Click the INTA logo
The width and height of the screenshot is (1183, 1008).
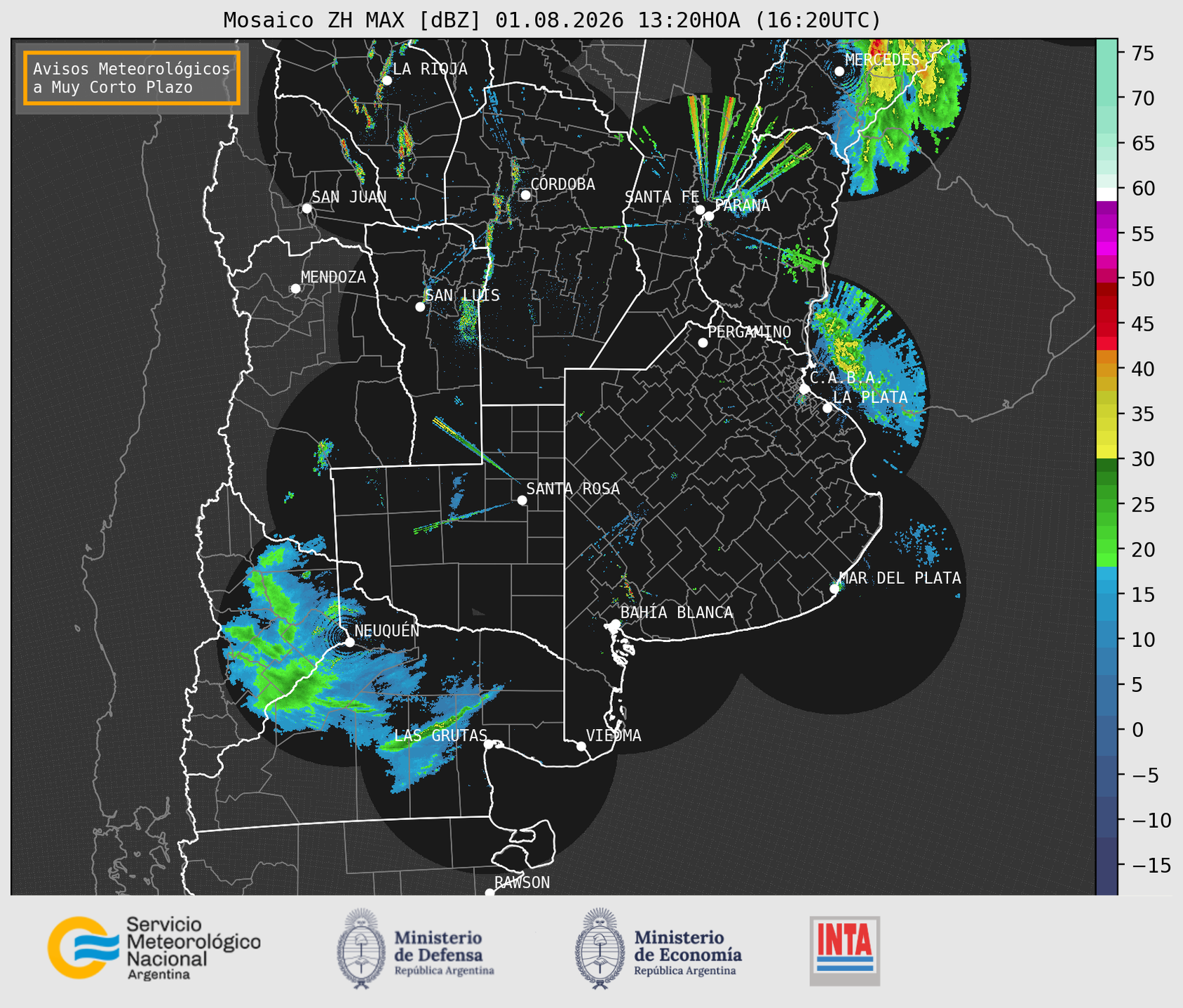pyautogui.click(x=845, y=951)
